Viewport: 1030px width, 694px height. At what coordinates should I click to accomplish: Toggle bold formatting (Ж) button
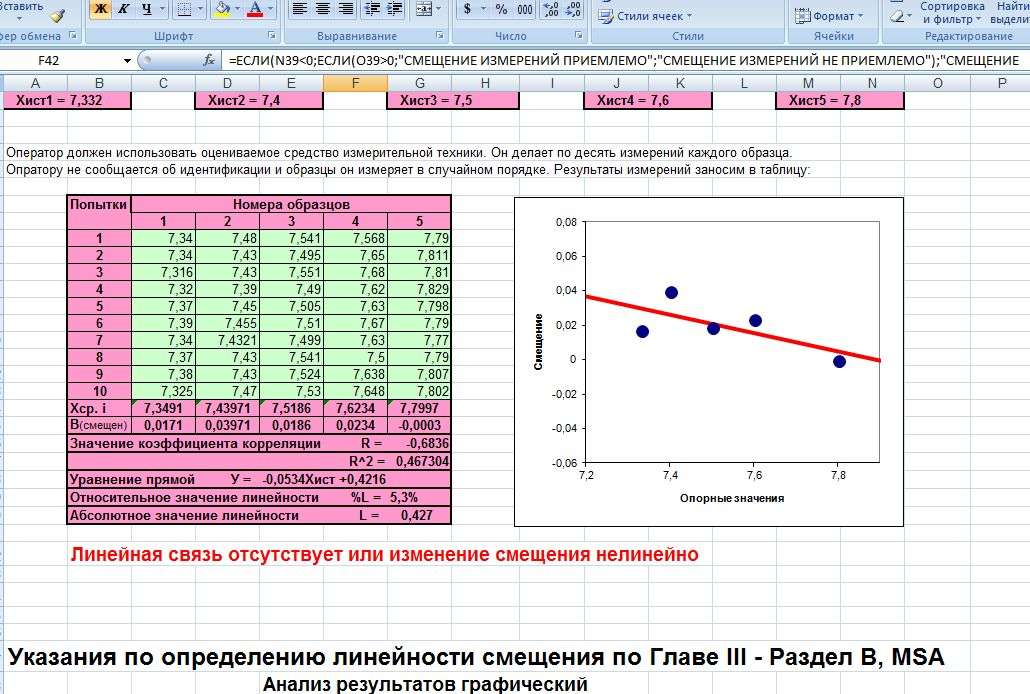click(100, 10)
